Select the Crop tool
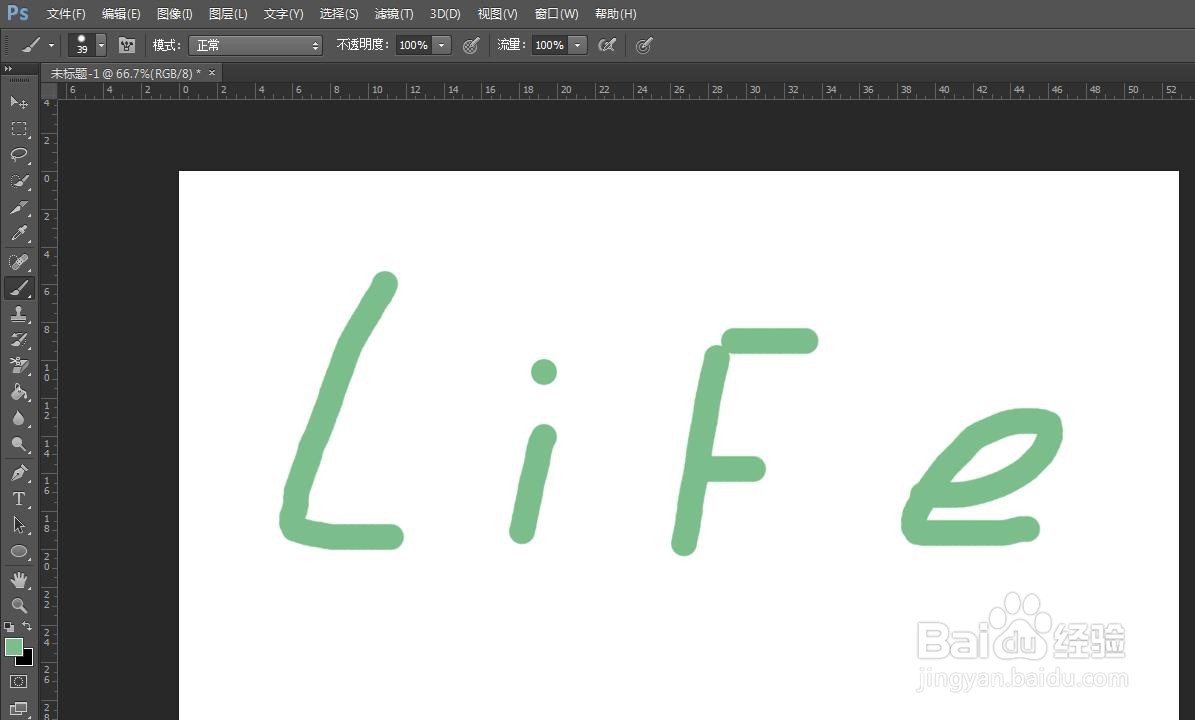The image size is (1195, 720). (19, 207)
